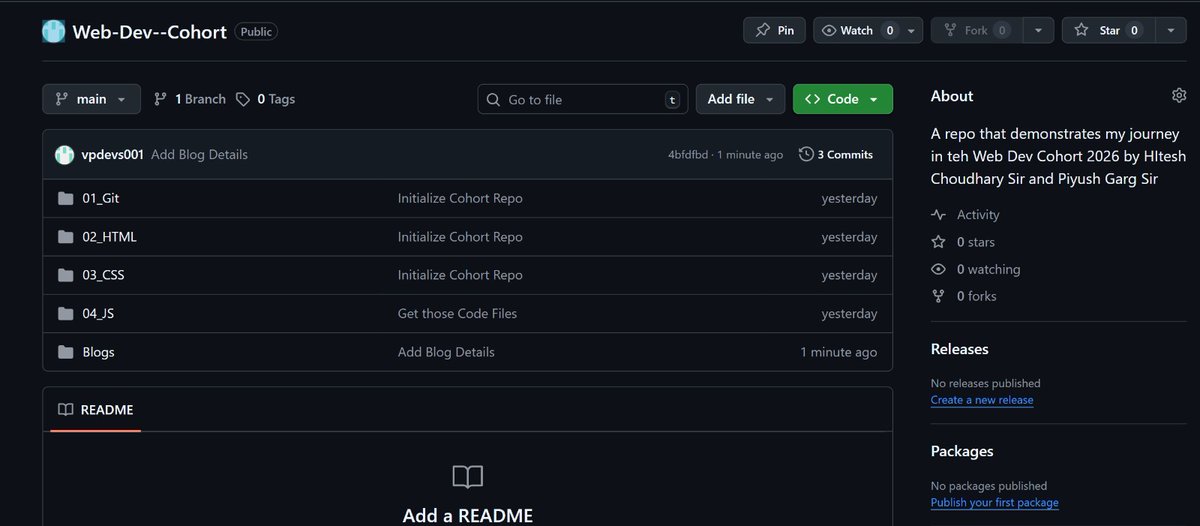The image size is (1200, 526).
Task: Click the 'yesterday' timestamp in the 01_Git row
Action: (849, 198)
